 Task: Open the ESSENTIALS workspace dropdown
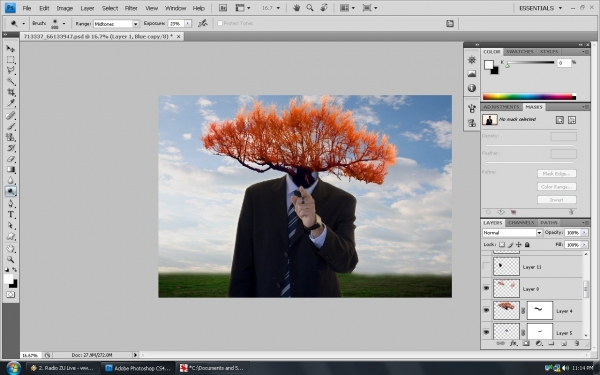[540, 8]
